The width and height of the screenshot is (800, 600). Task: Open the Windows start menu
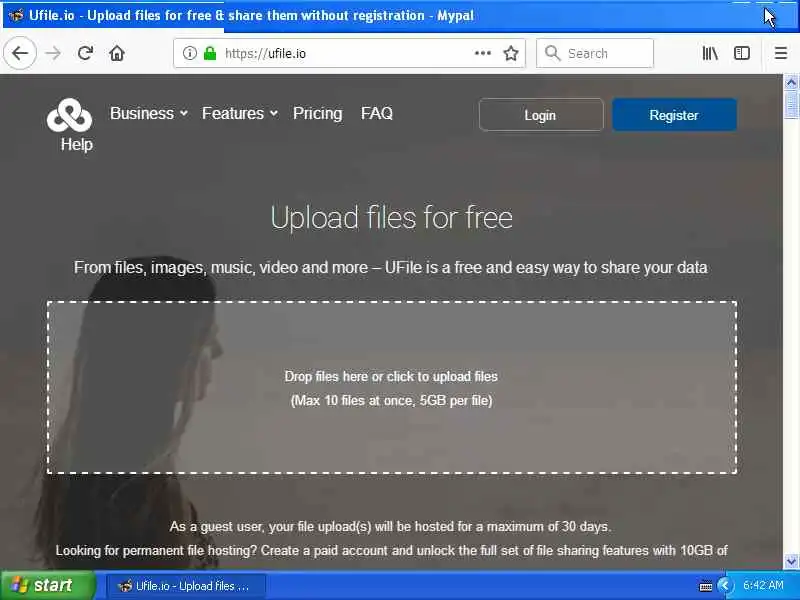pyautogui.click(x=48, y=585)
